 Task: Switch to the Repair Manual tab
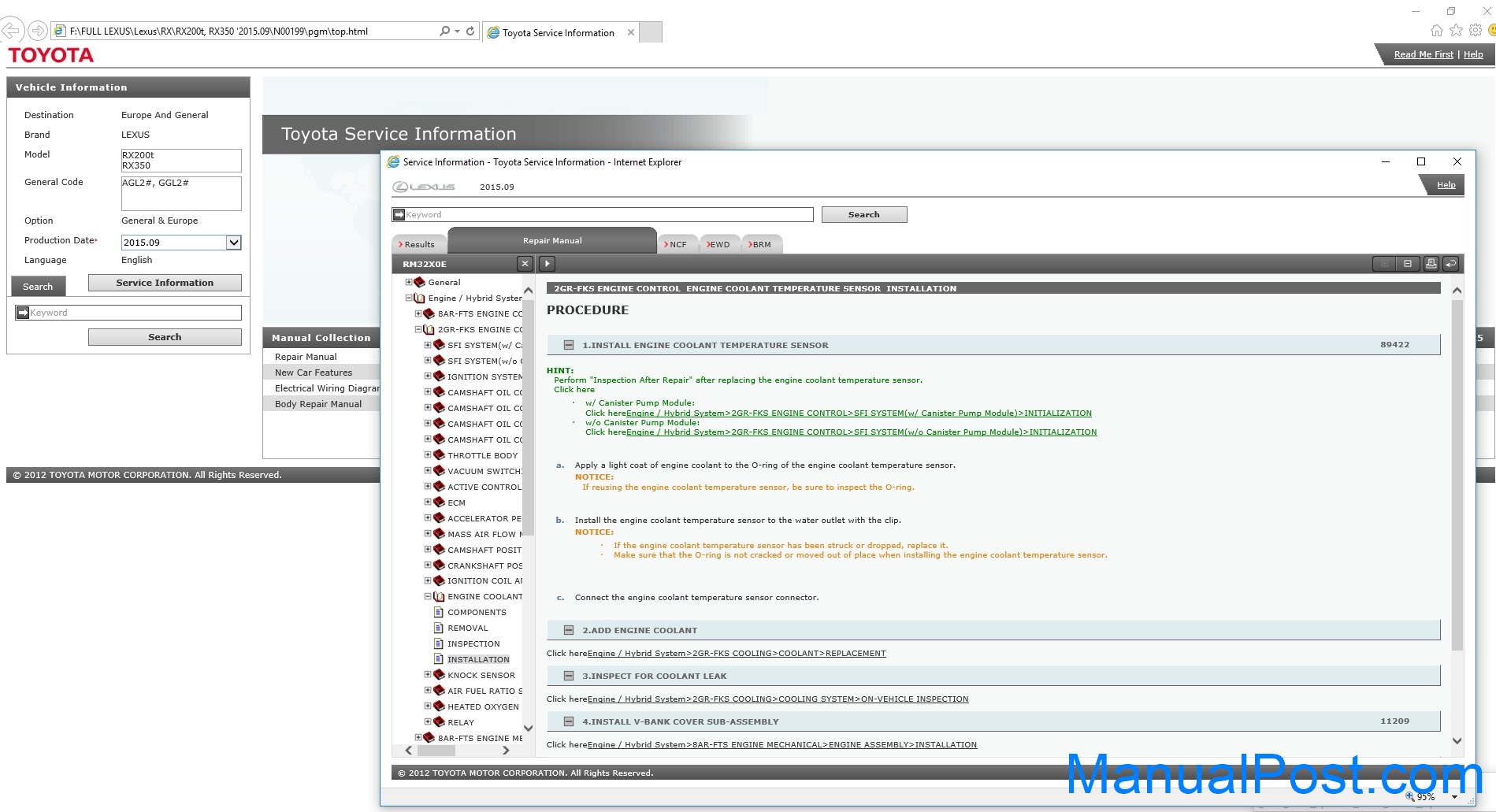click(x=552, y=240)
